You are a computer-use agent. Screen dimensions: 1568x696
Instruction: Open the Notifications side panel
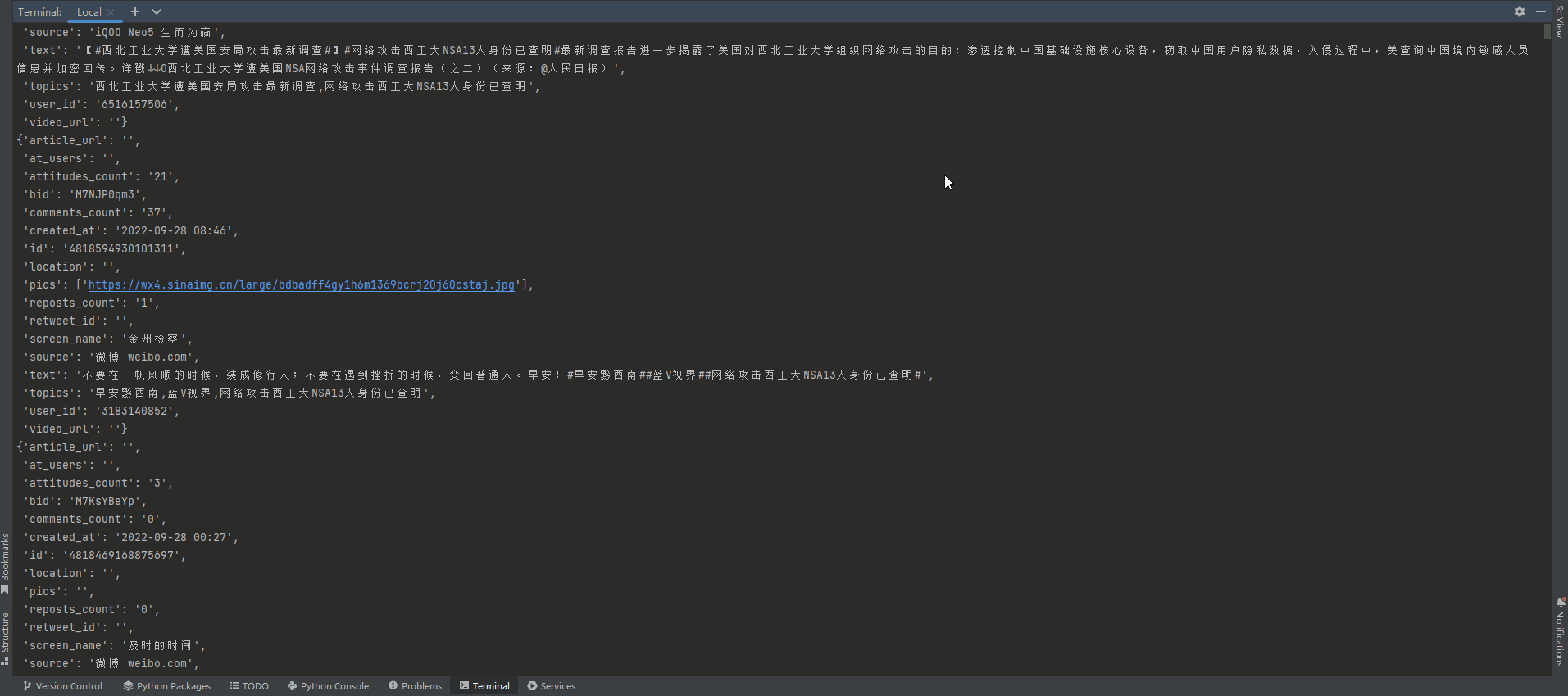tap(1560, 631)
